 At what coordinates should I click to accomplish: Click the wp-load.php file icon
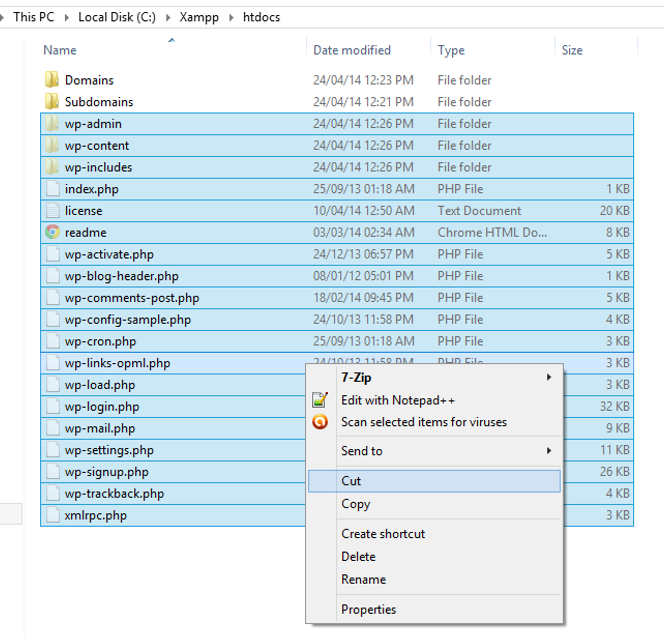(53, 385)
